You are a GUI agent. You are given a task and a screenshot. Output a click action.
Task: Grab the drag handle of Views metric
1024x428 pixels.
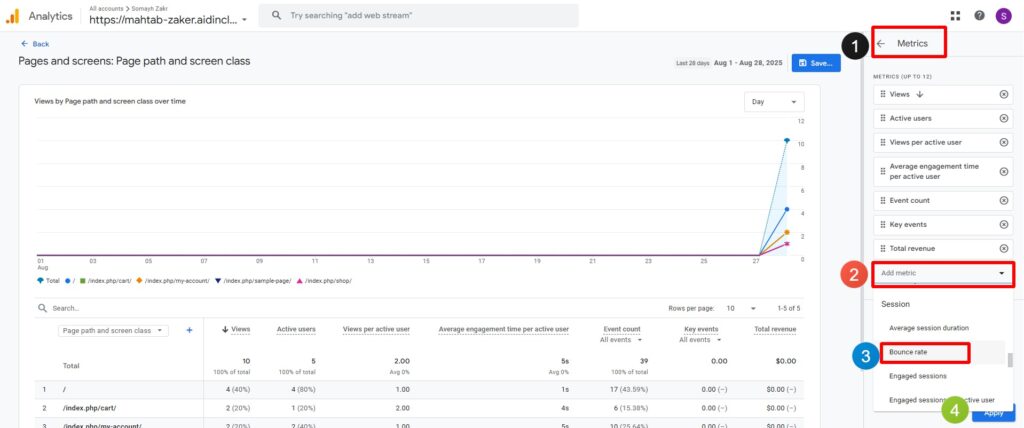tap(883, 94)
